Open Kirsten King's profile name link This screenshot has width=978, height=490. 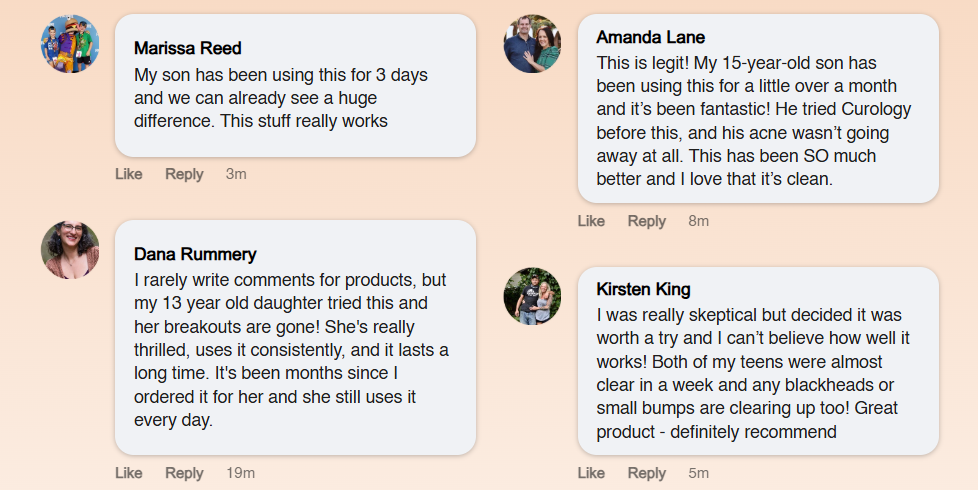pyautogui.click(x=643, y=290)
